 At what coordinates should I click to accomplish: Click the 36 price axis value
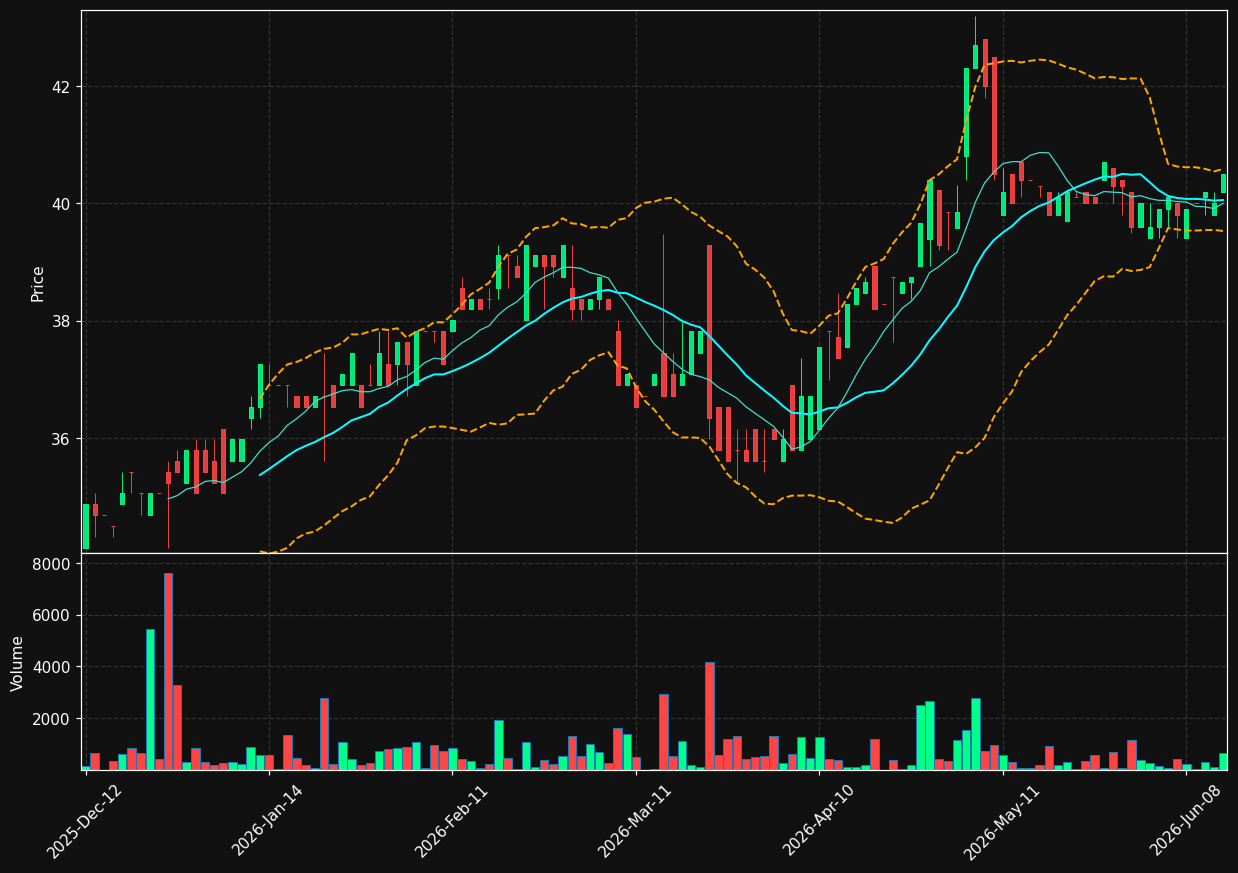point(61,439)
